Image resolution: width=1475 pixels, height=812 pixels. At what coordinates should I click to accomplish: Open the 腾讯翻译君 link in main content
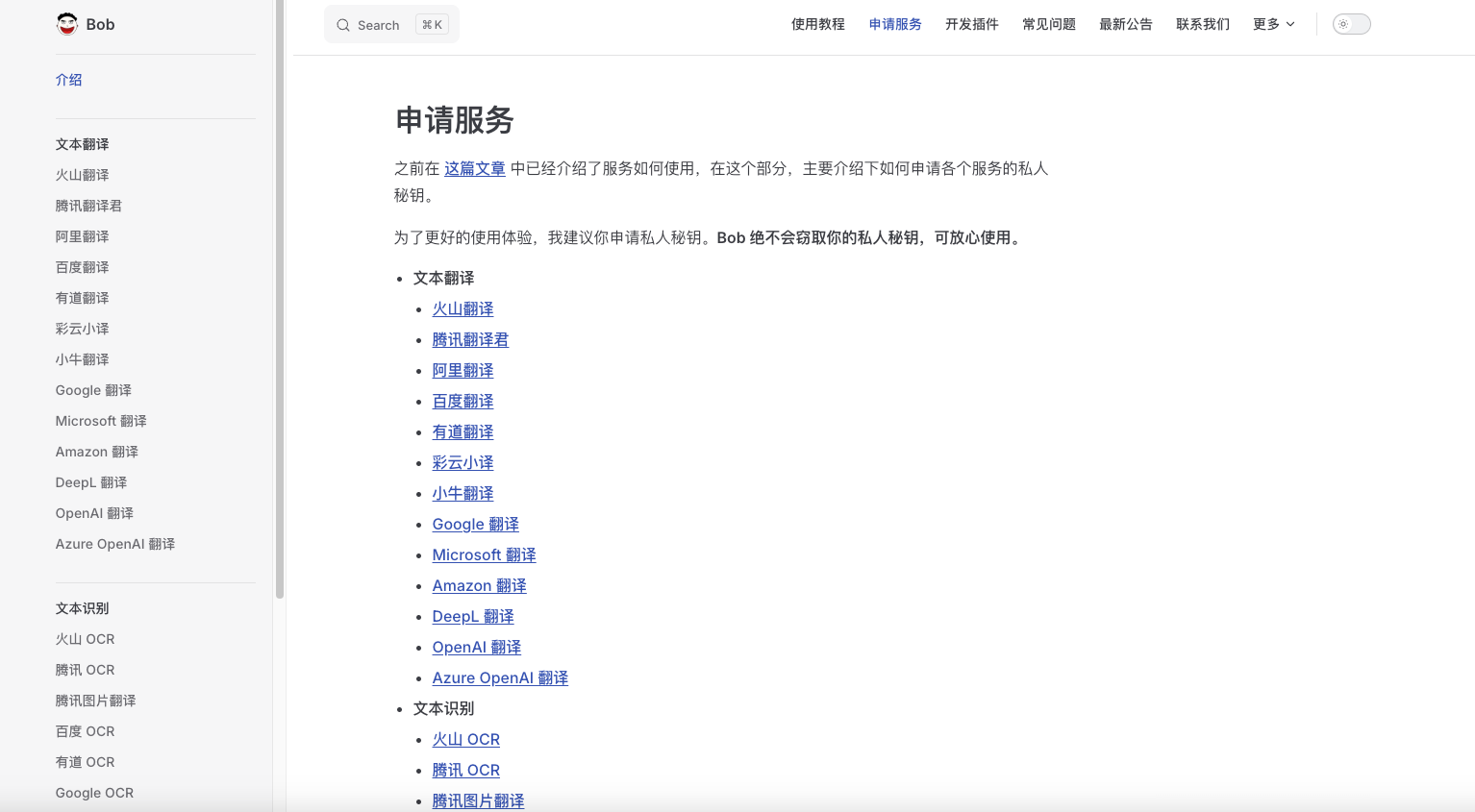point(470,339)
